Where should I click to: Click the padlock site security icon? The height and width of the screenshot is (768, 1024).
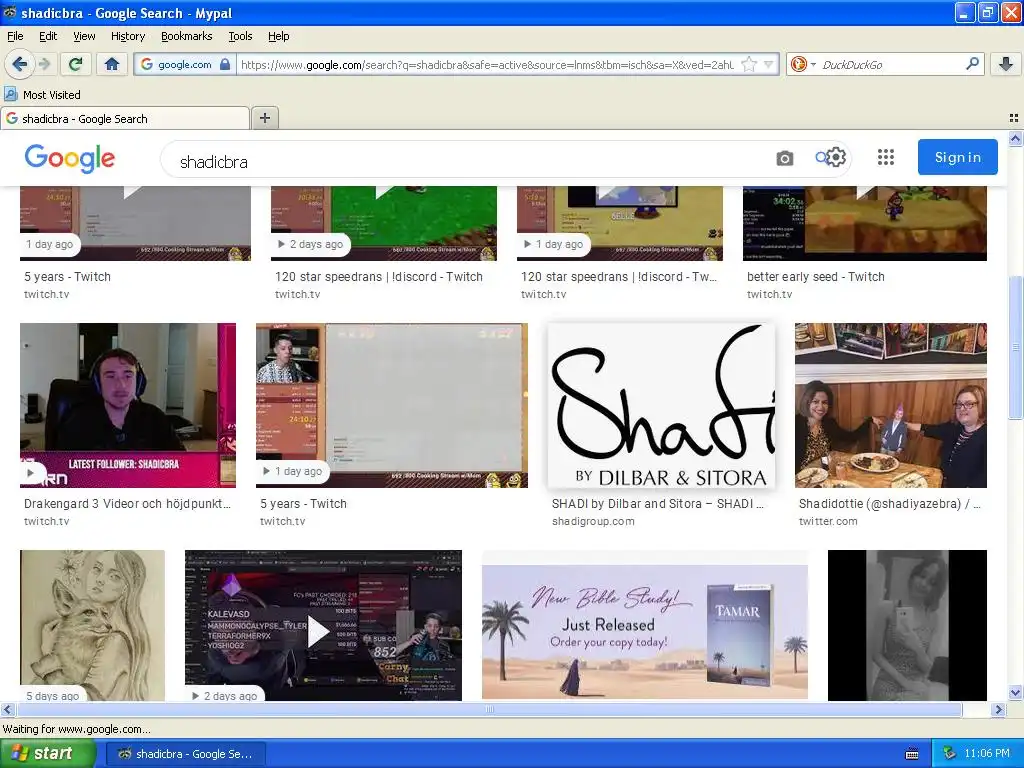225,64
